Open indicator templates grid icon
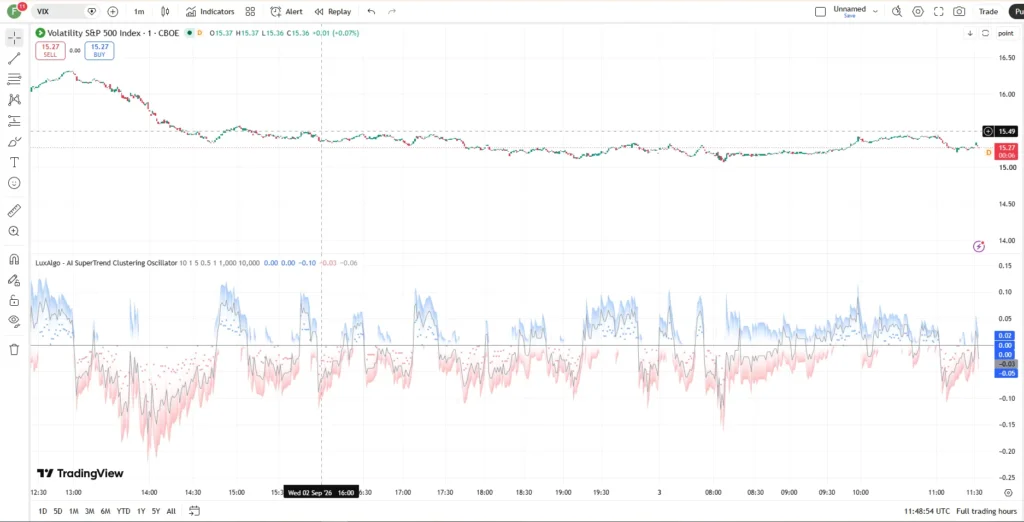 [x=250, y=11]
